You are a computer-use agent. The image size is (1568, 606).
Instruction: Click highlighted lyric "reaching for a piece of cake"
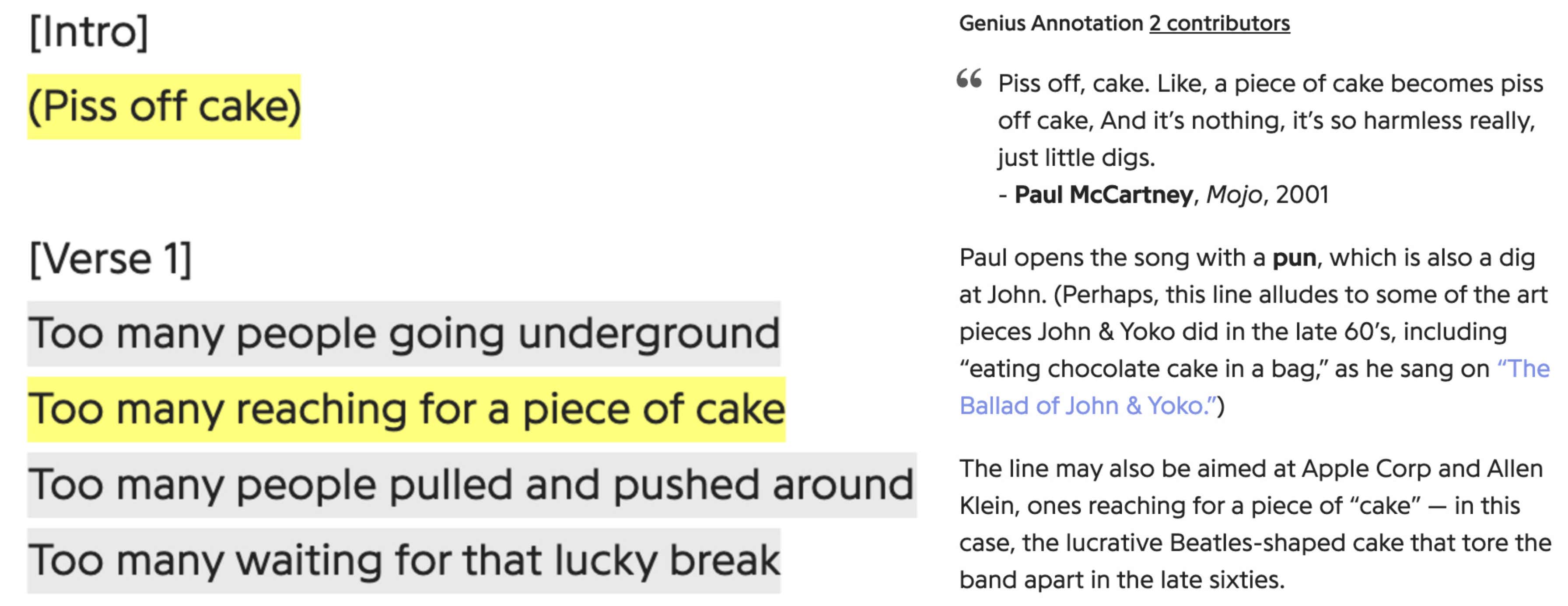510,409
